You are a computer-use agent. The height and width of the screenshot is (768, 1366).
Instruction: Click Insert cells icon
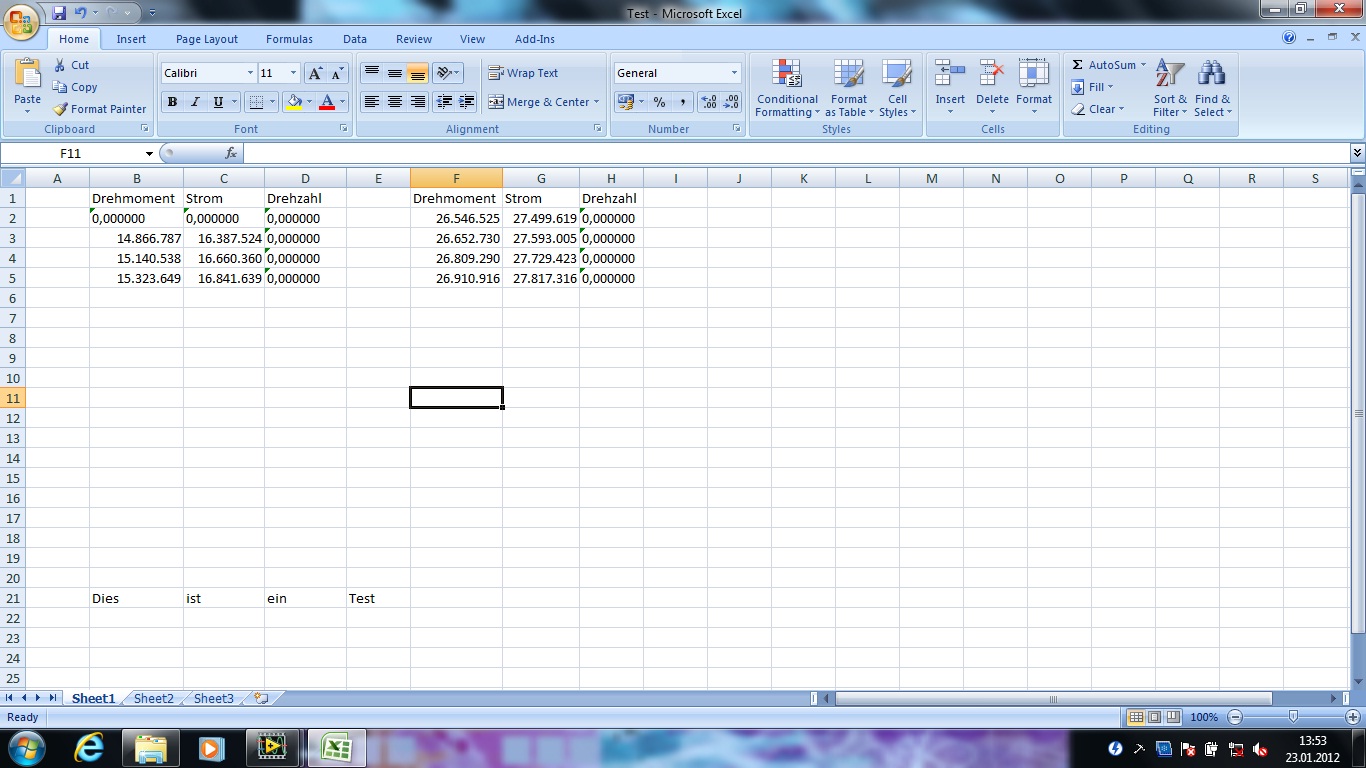(950, 73)
